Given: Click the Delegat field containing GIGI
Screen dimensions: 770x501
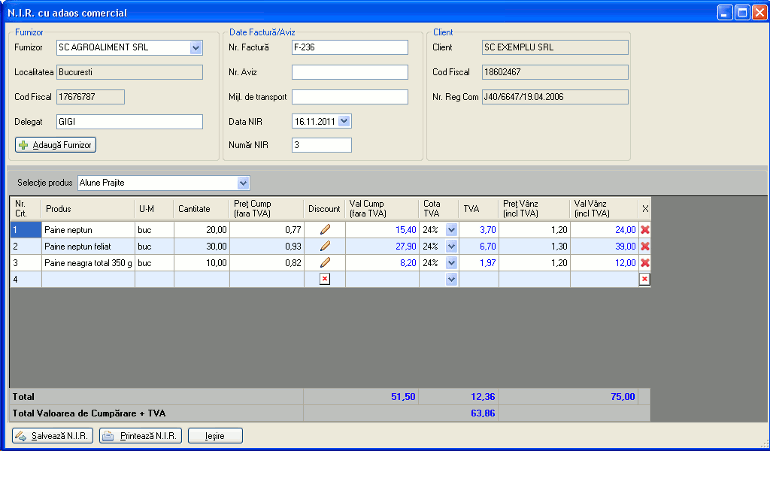Looking at the screenshot, I should tap(129, 121).
